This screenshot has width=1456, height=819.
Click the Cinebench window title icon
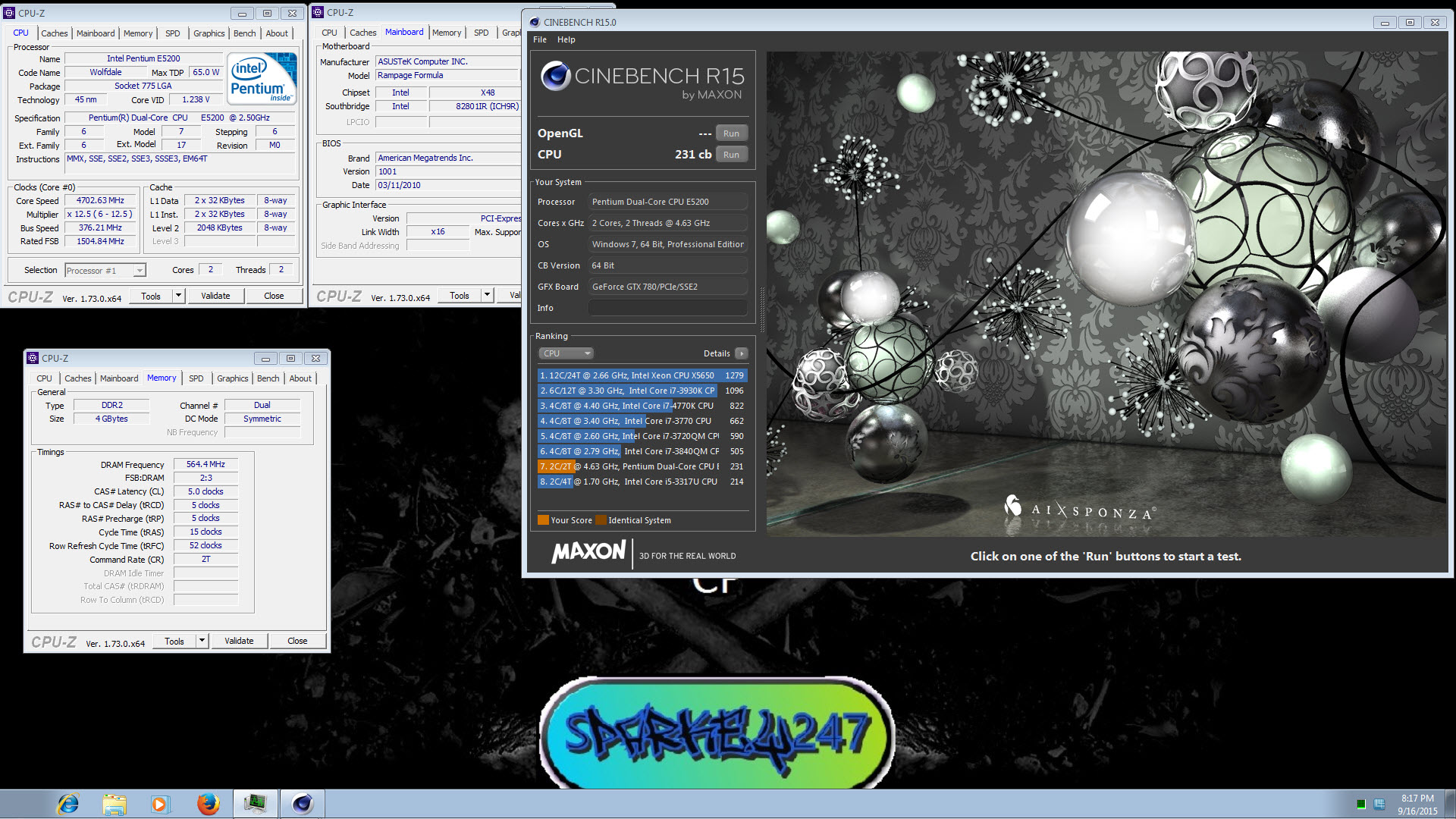535,22
